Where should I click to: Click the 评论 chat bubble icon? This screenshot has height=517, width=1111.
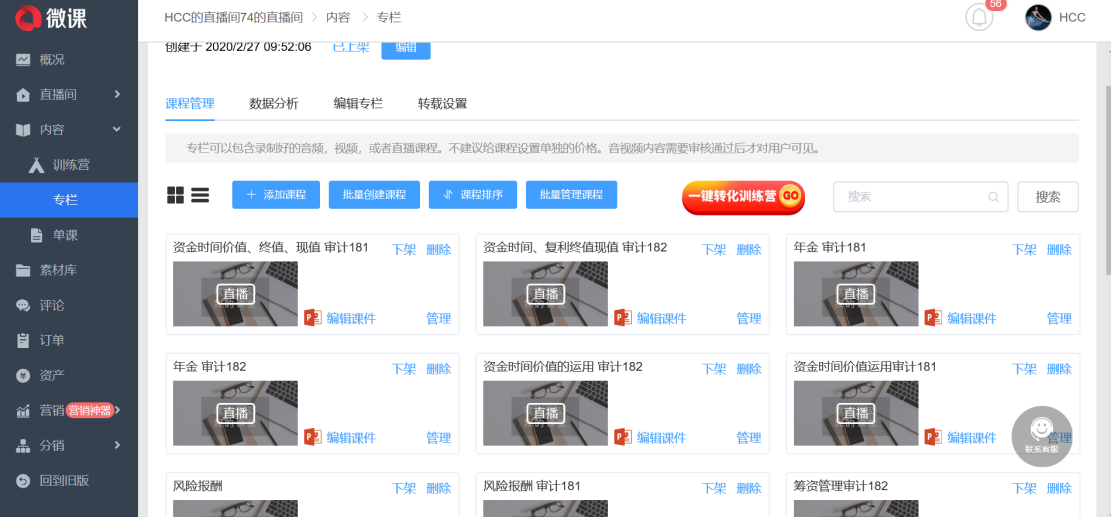click(23, 305)
